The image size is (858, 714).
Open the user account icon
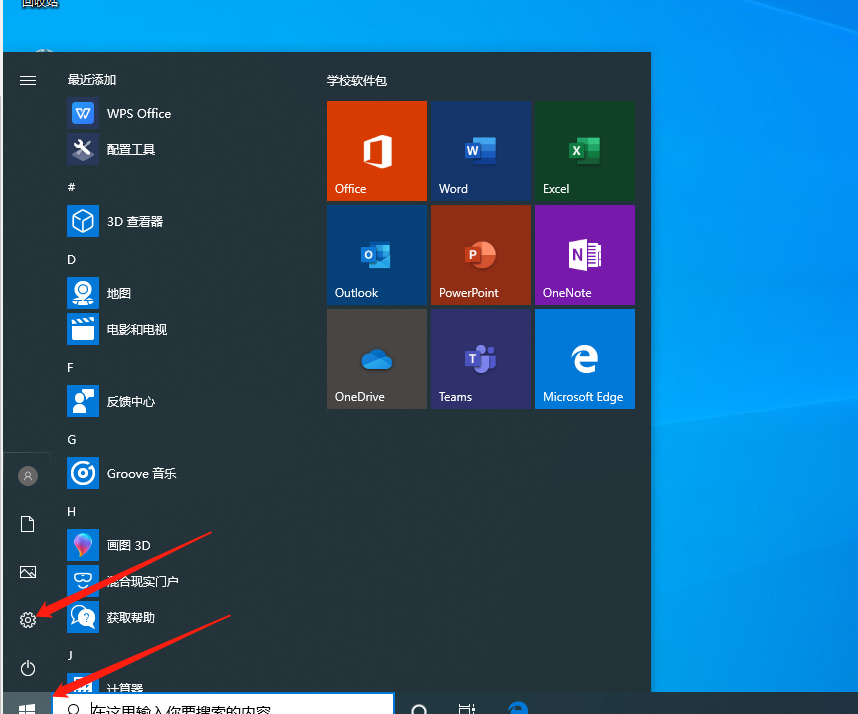tap(28, 476)
